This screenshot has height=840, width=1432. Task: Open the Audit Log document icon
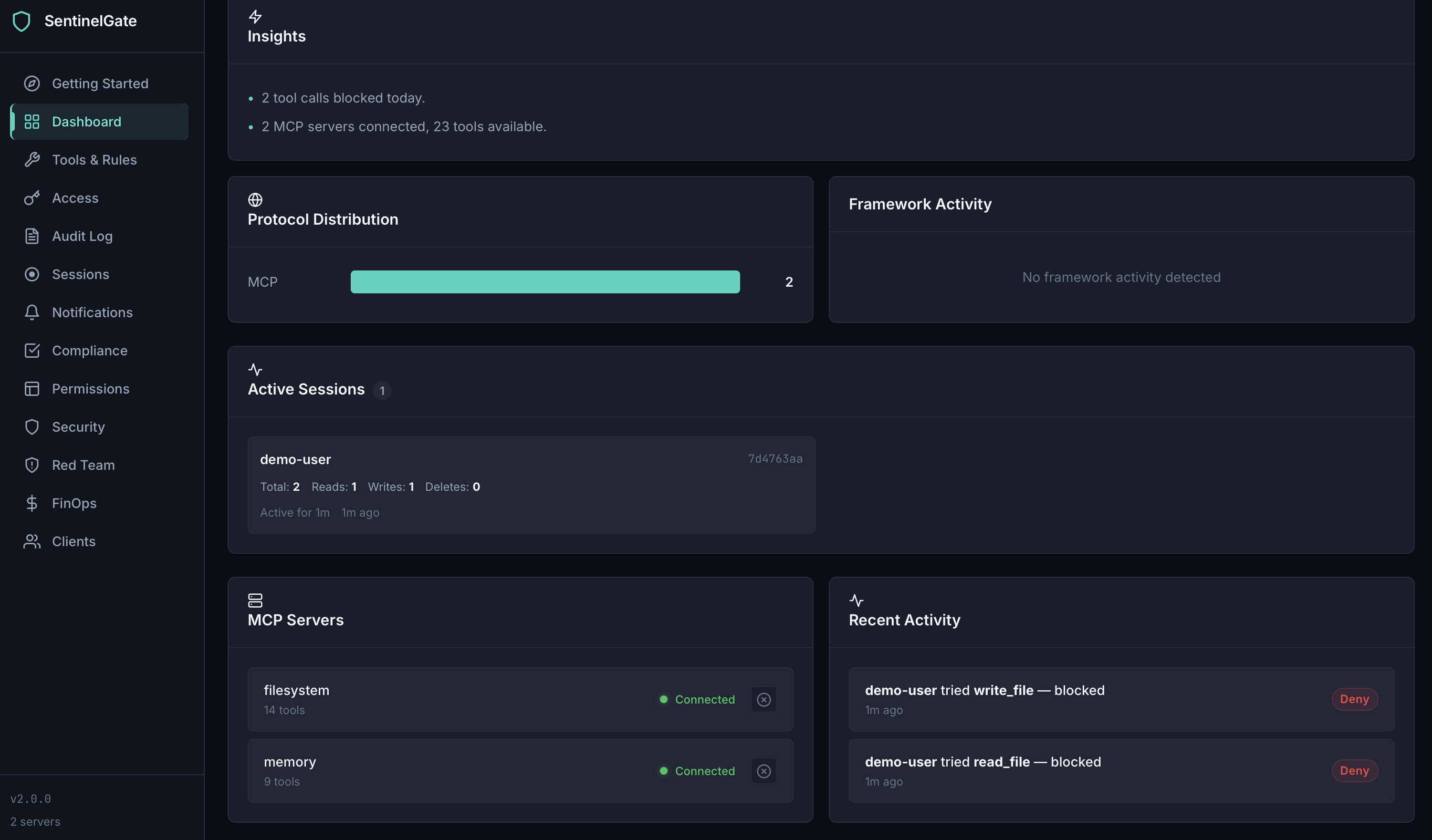click(32, 236)
